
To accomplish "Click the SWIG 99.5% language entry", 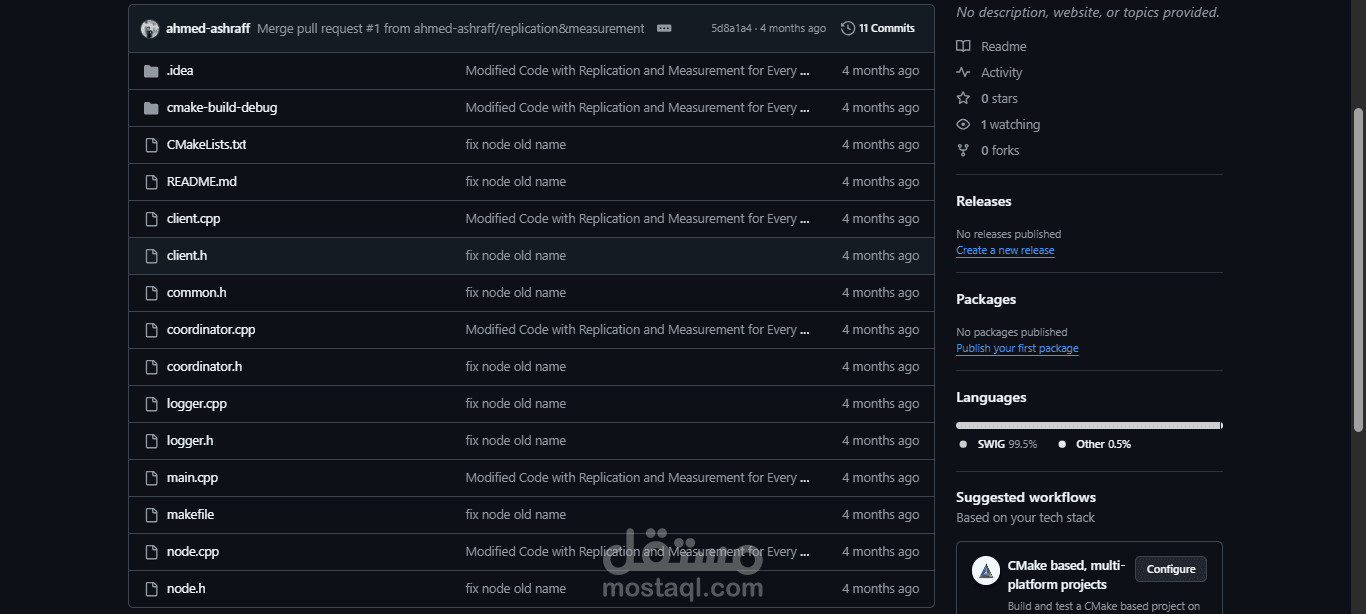I will click(x=998, y=444).
